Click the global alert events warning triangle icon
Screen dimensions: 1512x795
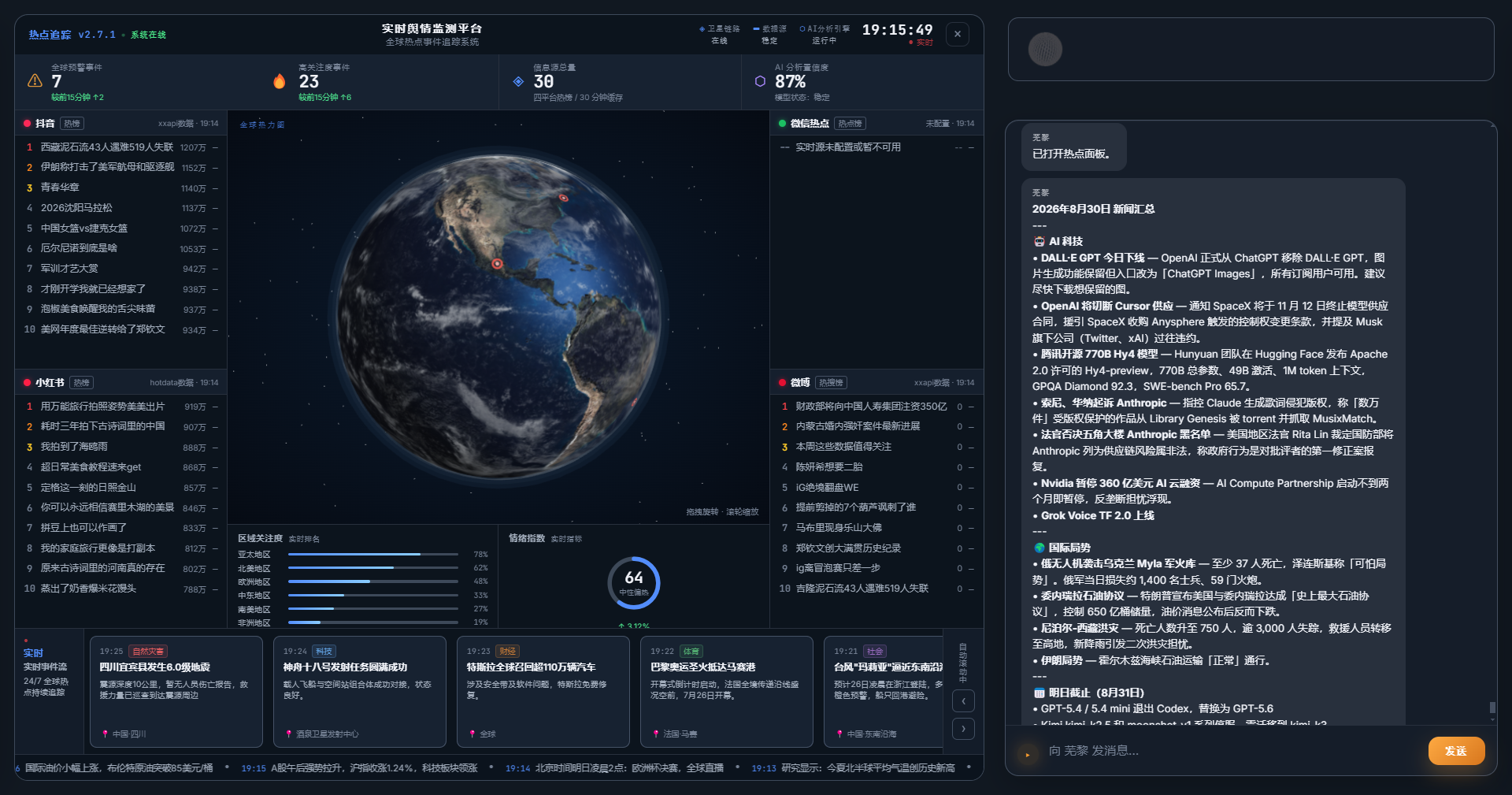(35, 80)
